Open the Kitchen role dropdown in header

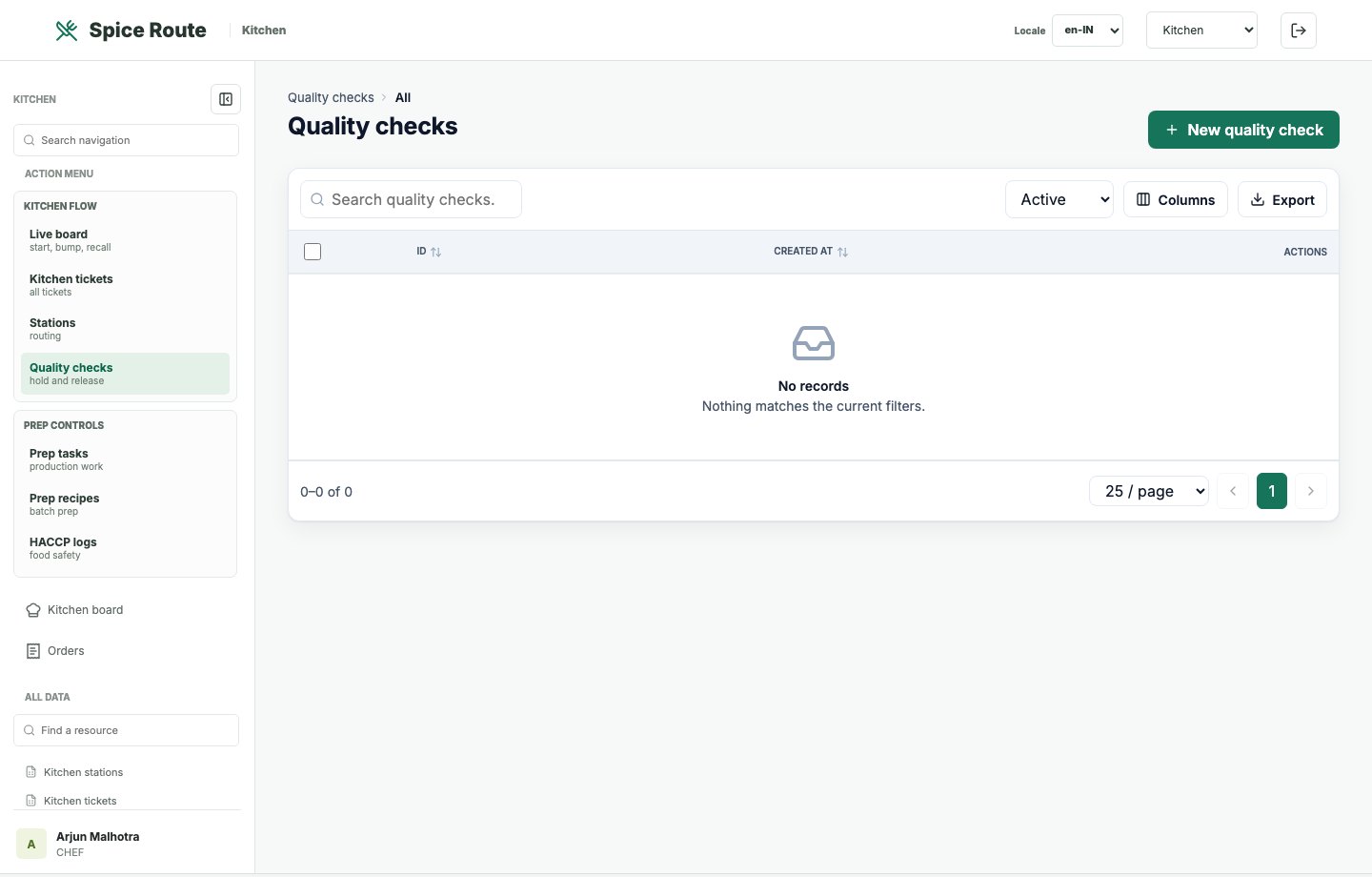pos(1201,31)
